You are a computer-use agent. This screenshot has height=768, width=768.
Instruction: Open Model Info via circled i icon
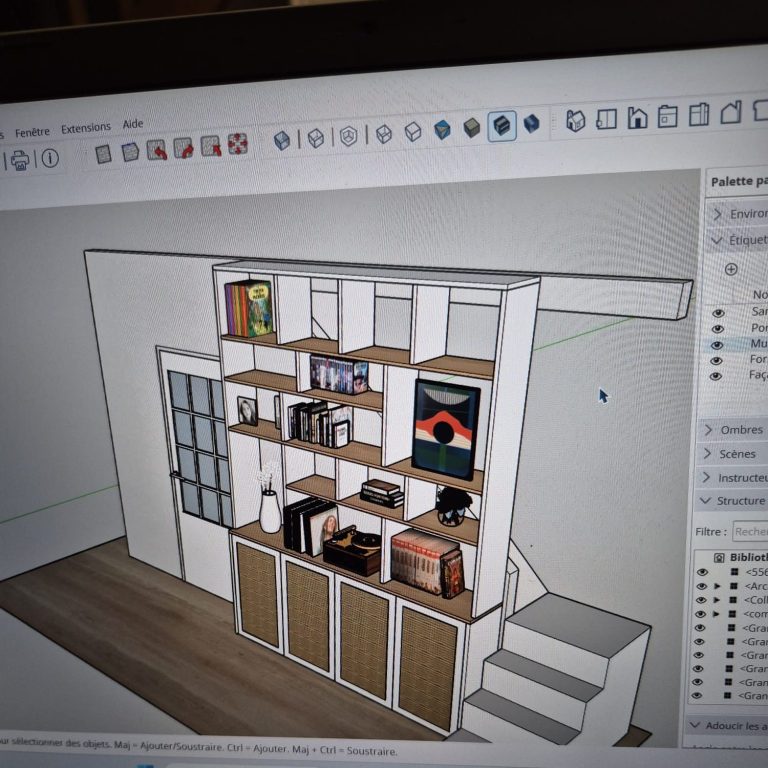[50, 158]
